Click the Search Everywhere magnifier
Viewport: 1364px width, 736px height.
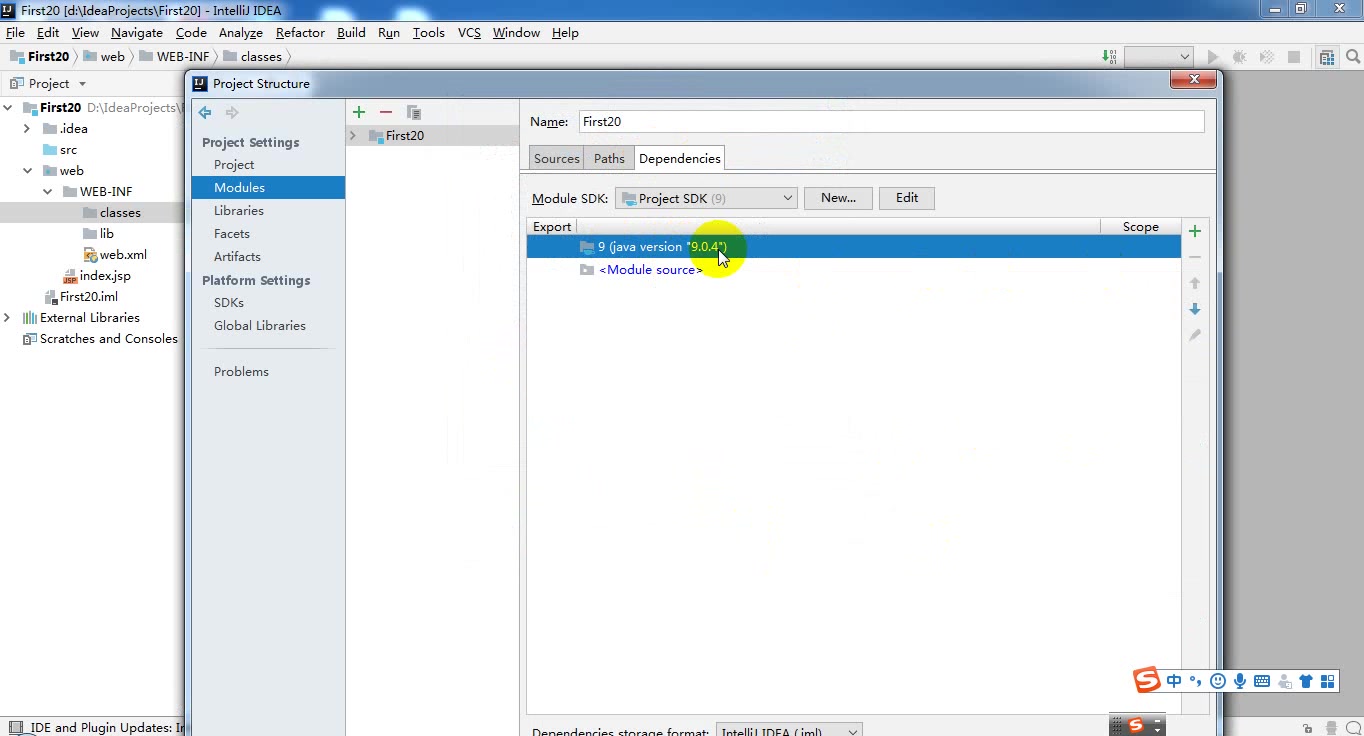[x=1353, y=57]
